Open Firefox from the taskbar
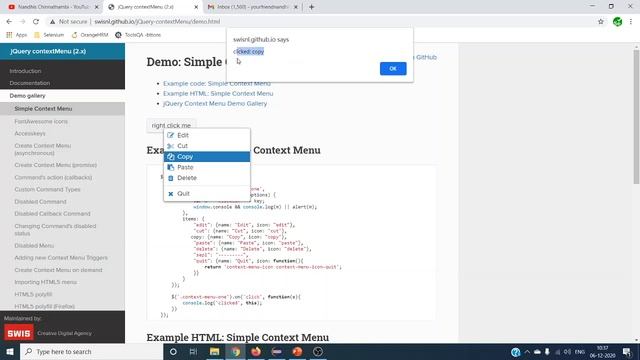This screenshot has width=640, height=360. [256, 351]
